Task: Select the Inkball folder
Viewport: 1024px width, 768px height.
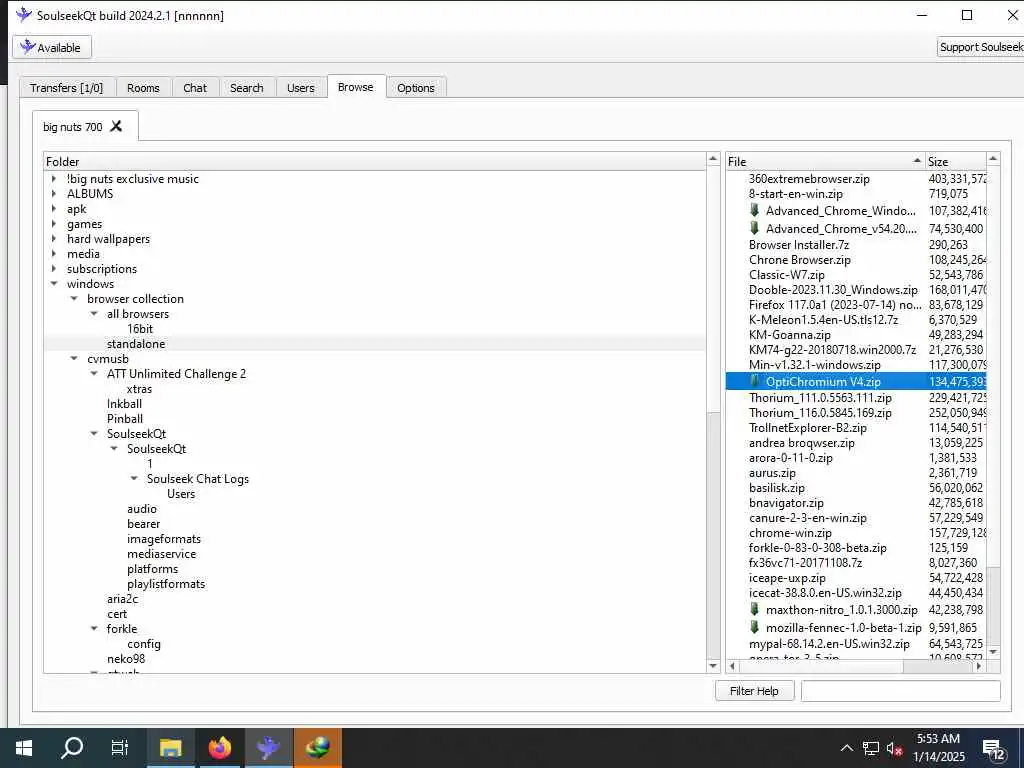Action: 124,404
